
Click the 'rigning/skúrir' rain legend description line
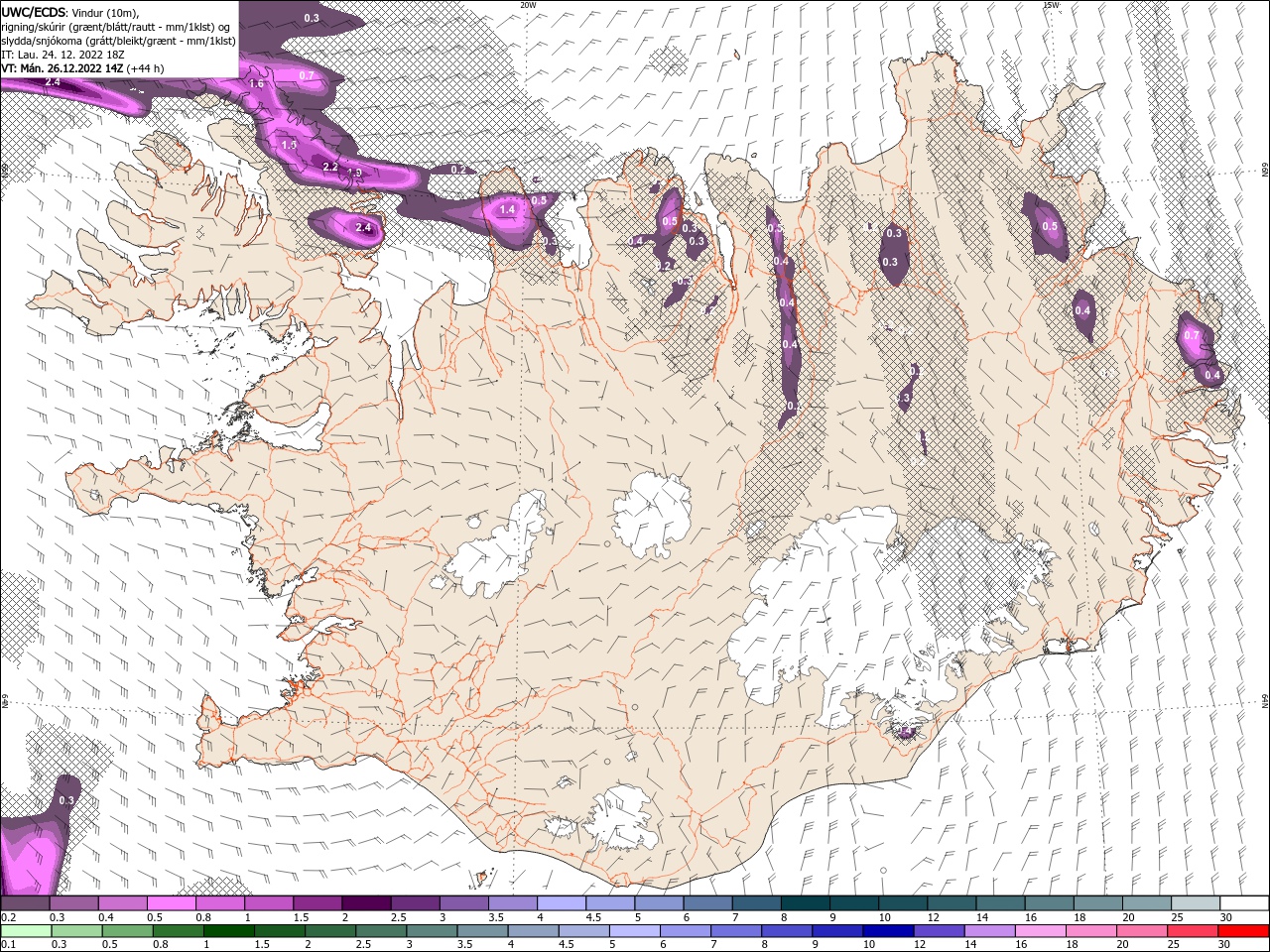click(116, 26)
